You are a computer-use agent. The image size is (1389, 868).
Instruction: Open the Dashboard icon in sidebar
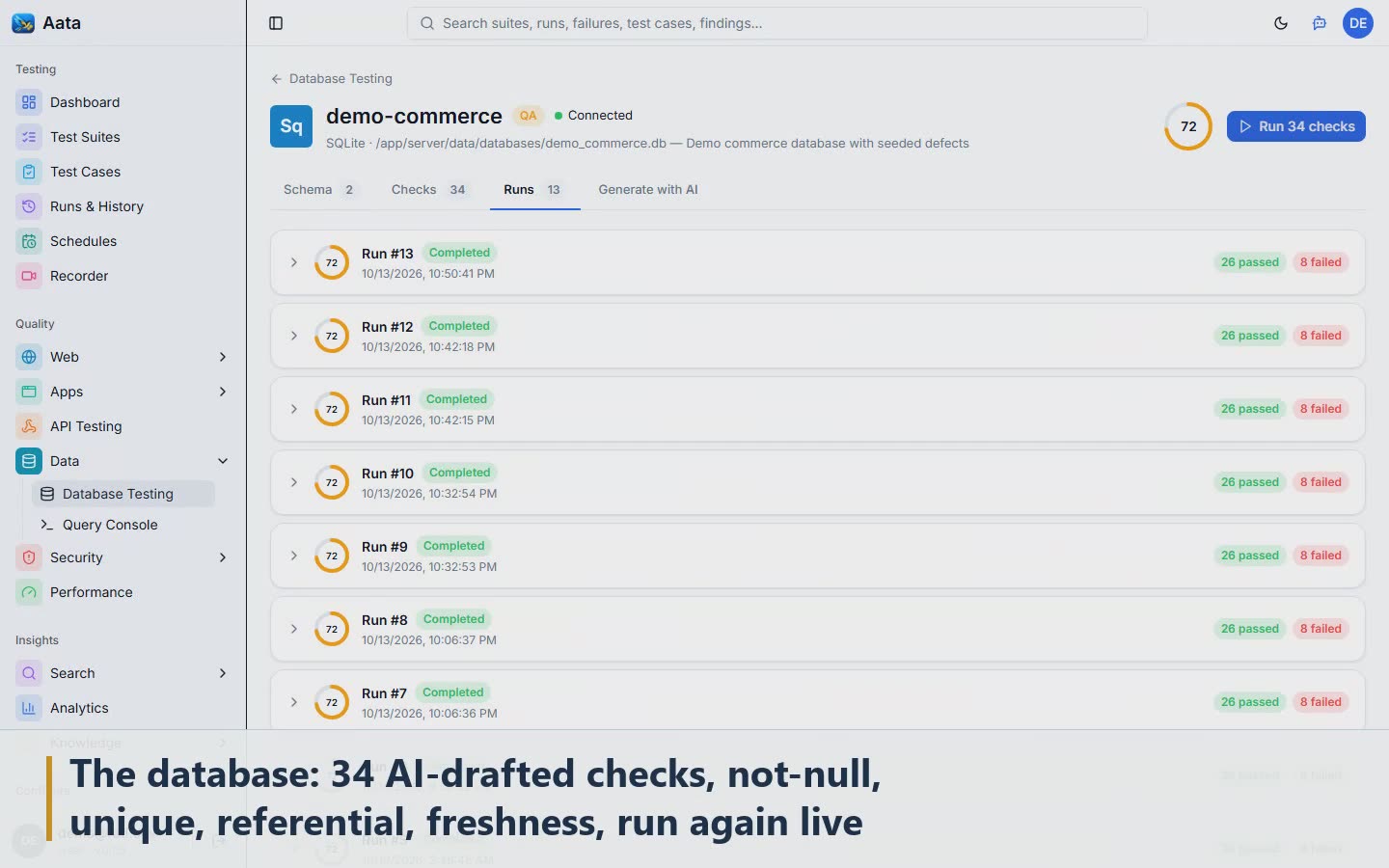[29, 102]
